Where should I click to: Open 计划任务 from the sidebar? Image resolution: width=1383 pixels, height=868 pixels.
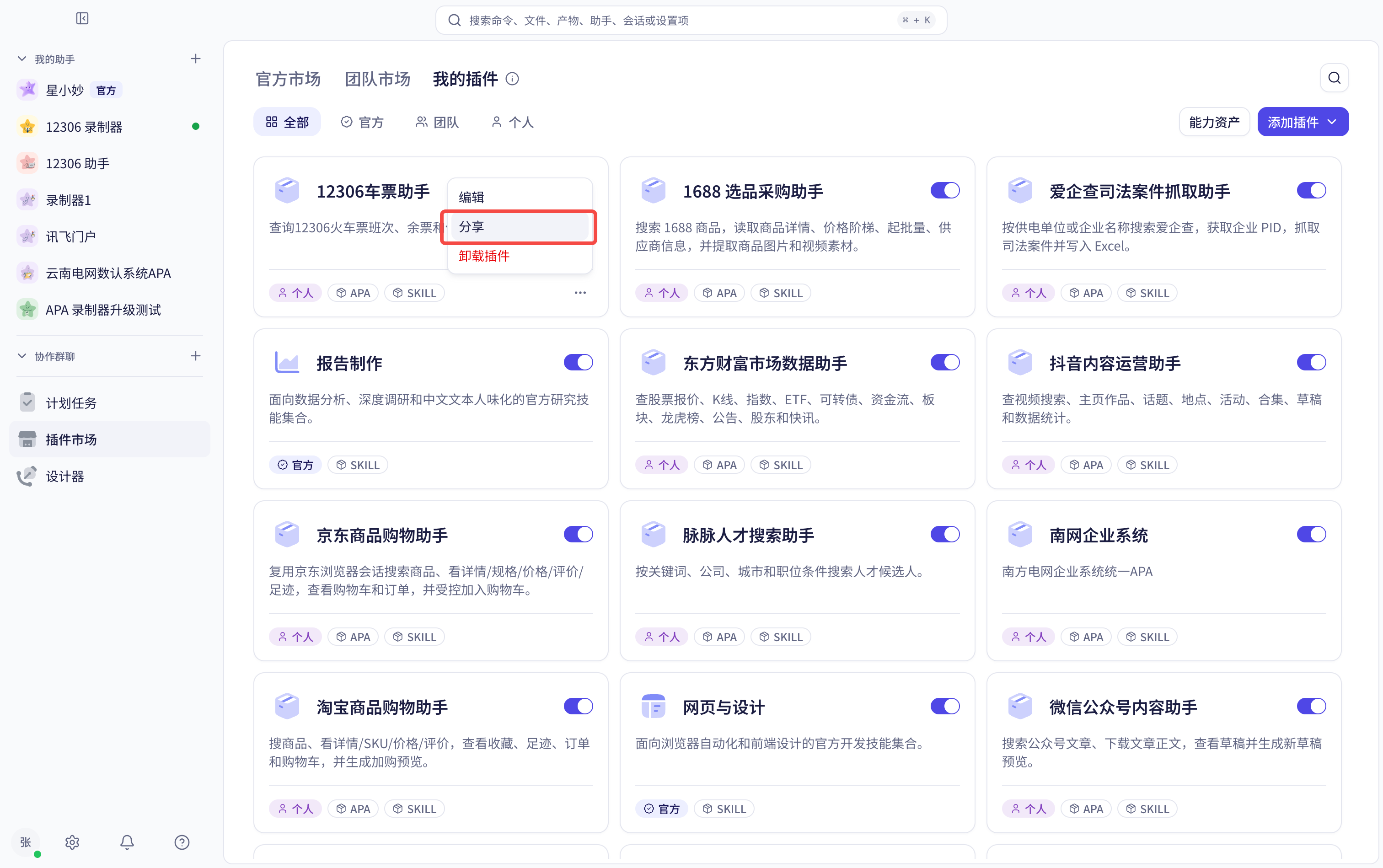point(110,402)
